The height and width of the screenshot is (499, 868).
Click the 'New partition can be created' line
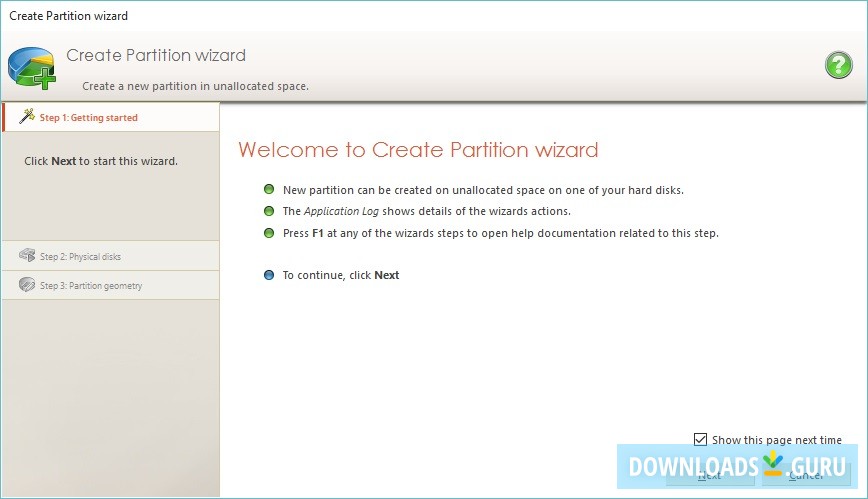click(483, 190)
